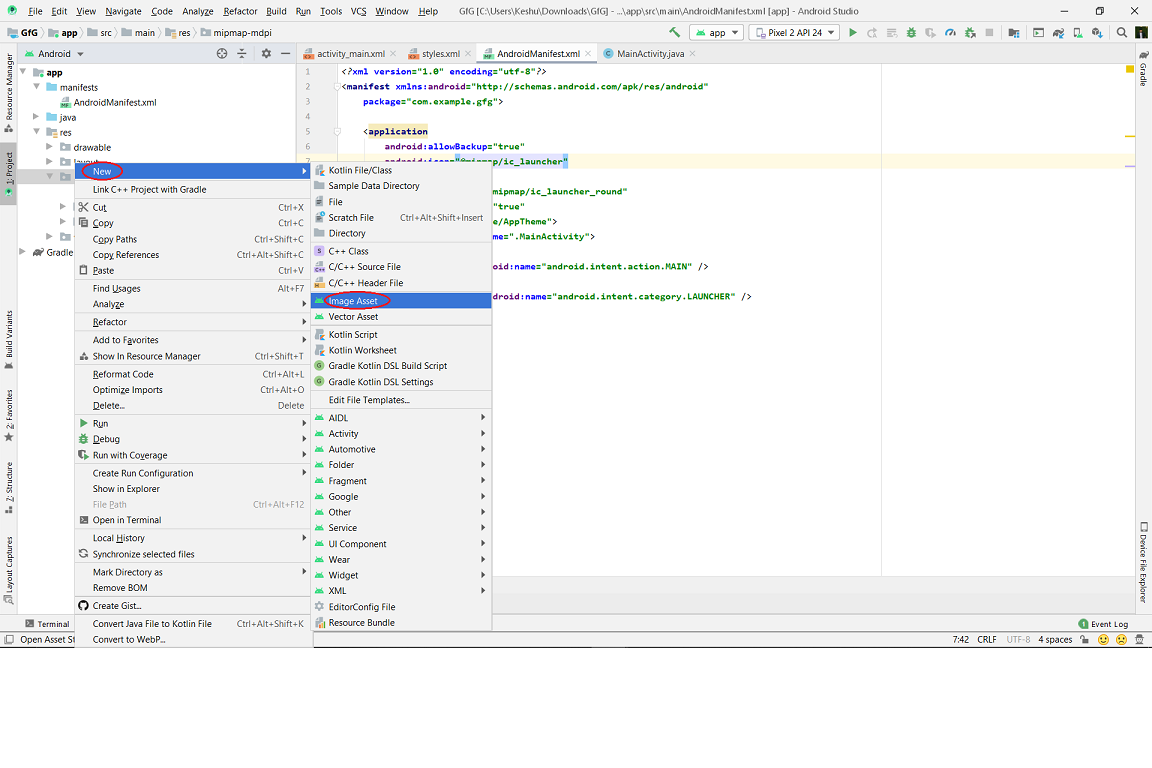Select Image Asset in the New submenu
Viewport: 1152px width, 768px height.
pos(353,301)
